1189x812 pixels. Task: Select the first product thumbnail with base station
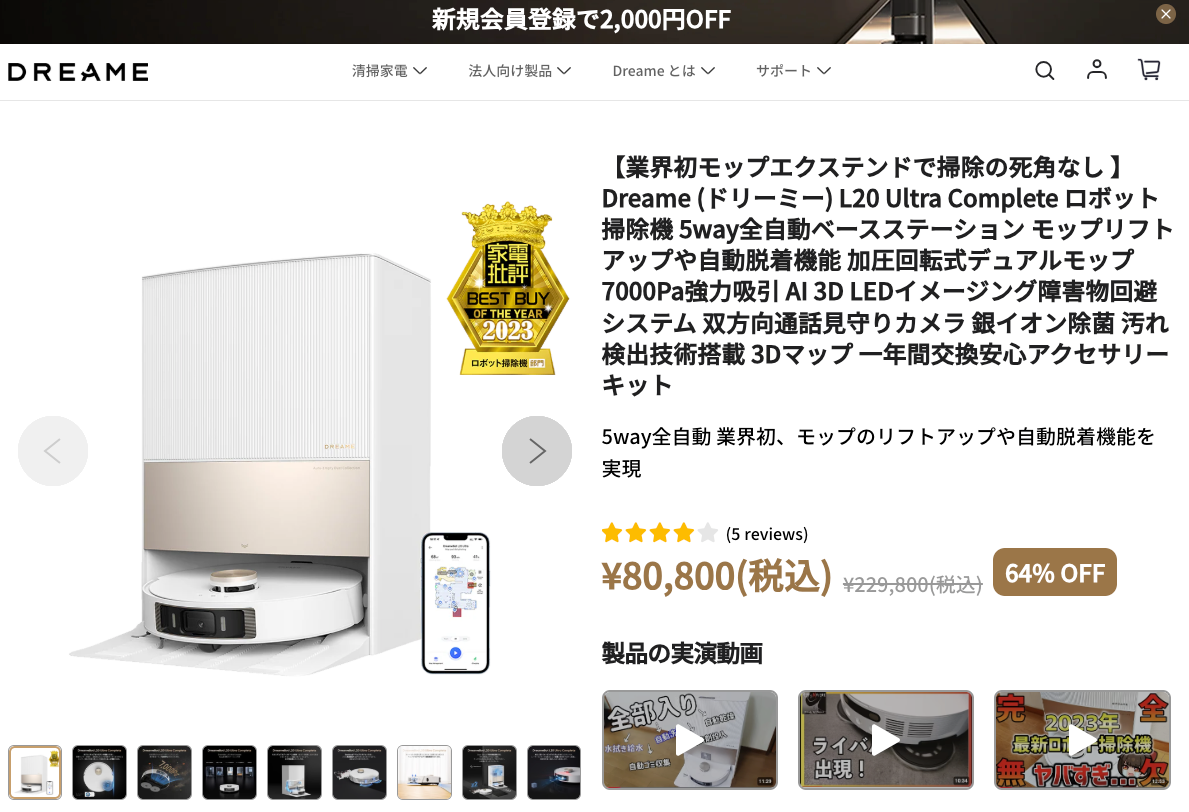click(35, 773)
